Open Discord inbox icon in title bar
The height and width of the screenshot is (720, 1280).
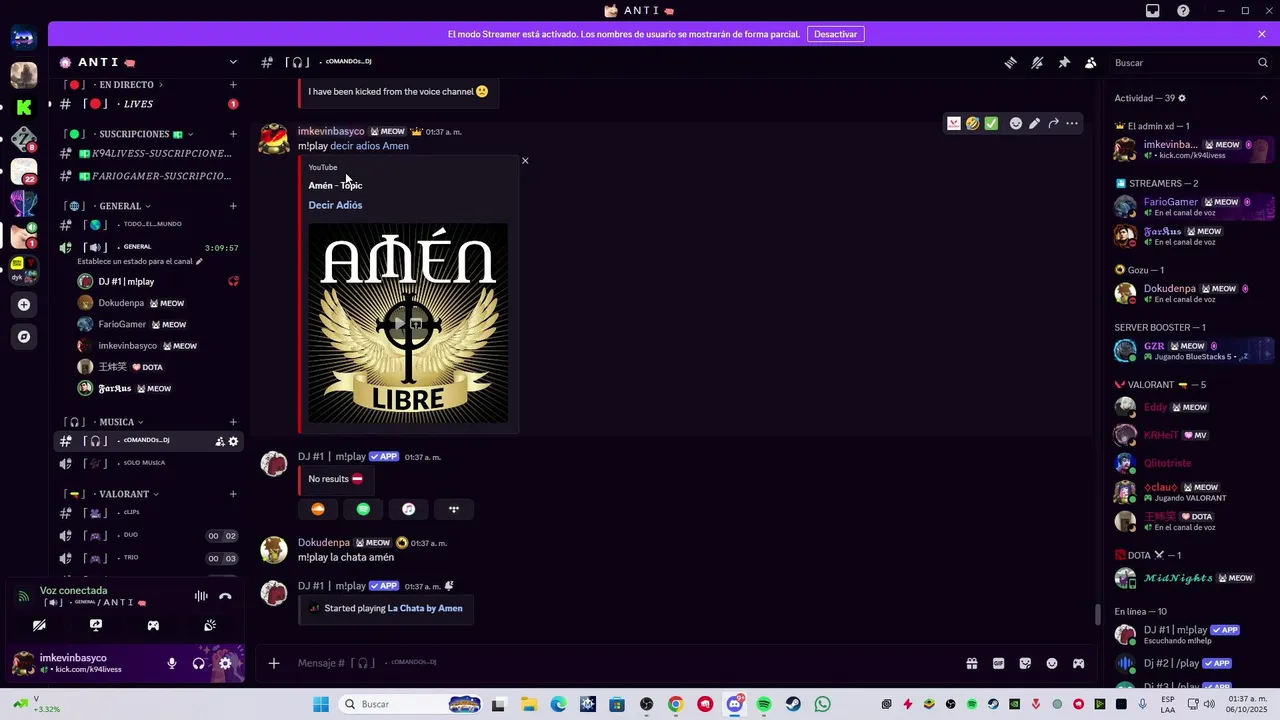click(x=1153, y=11)
